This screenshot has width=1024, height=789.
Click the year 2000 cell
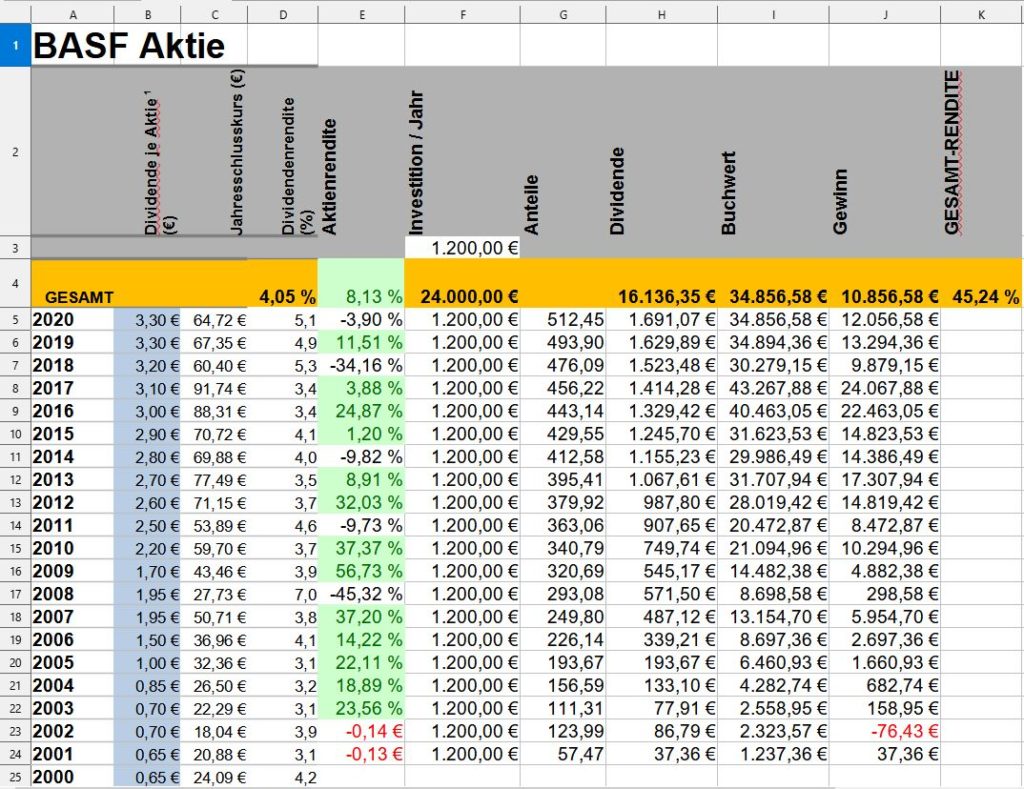tap(72, 777)
